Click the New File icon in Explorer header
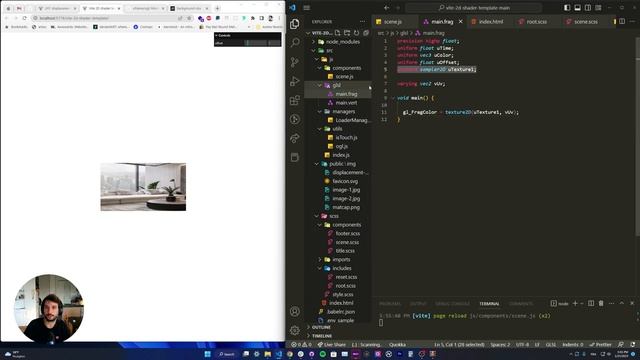This screenshot has height=360, width=640. click(338, 33)
